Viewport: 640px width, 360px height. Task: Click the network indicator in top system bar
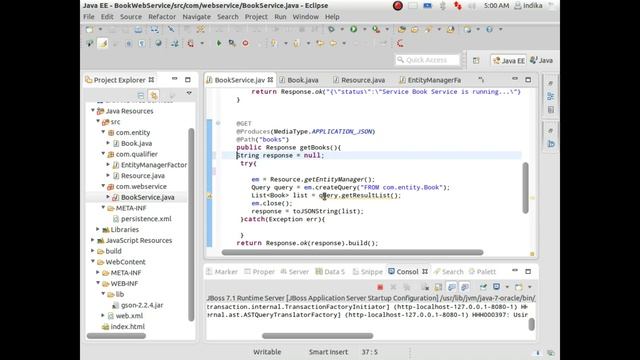[x=458, y=6]
